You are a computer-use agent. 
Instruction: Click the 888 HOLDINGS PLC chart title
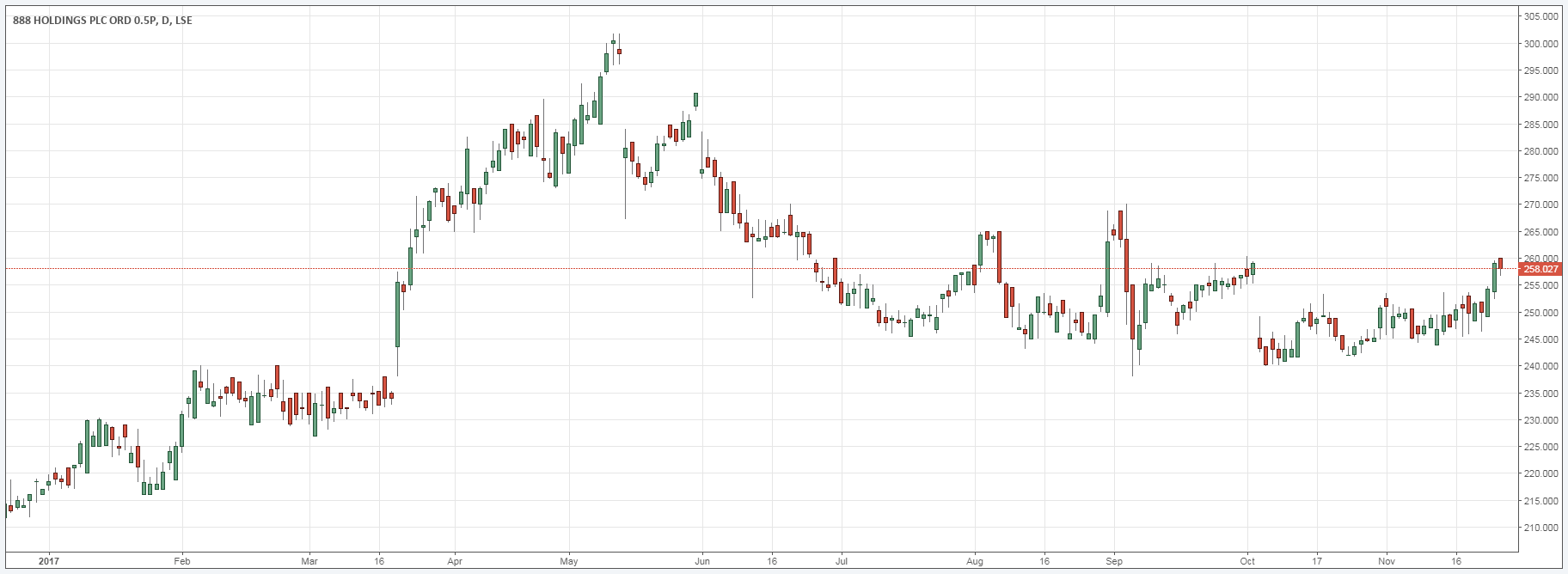pos(102,21)
